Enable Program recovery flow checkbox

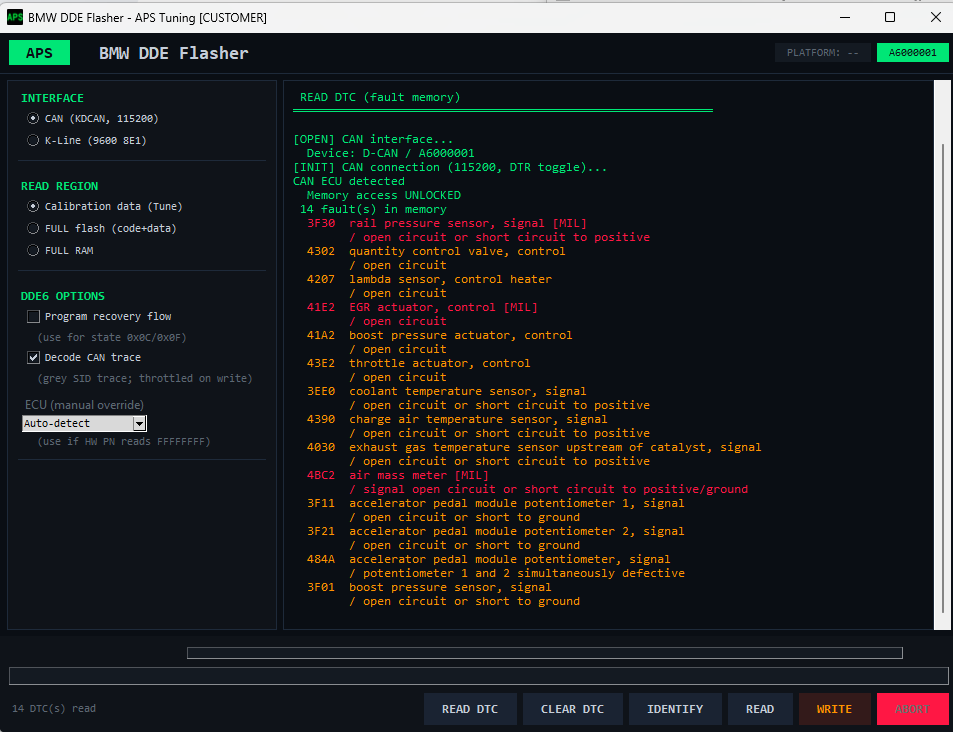(33, 316)
